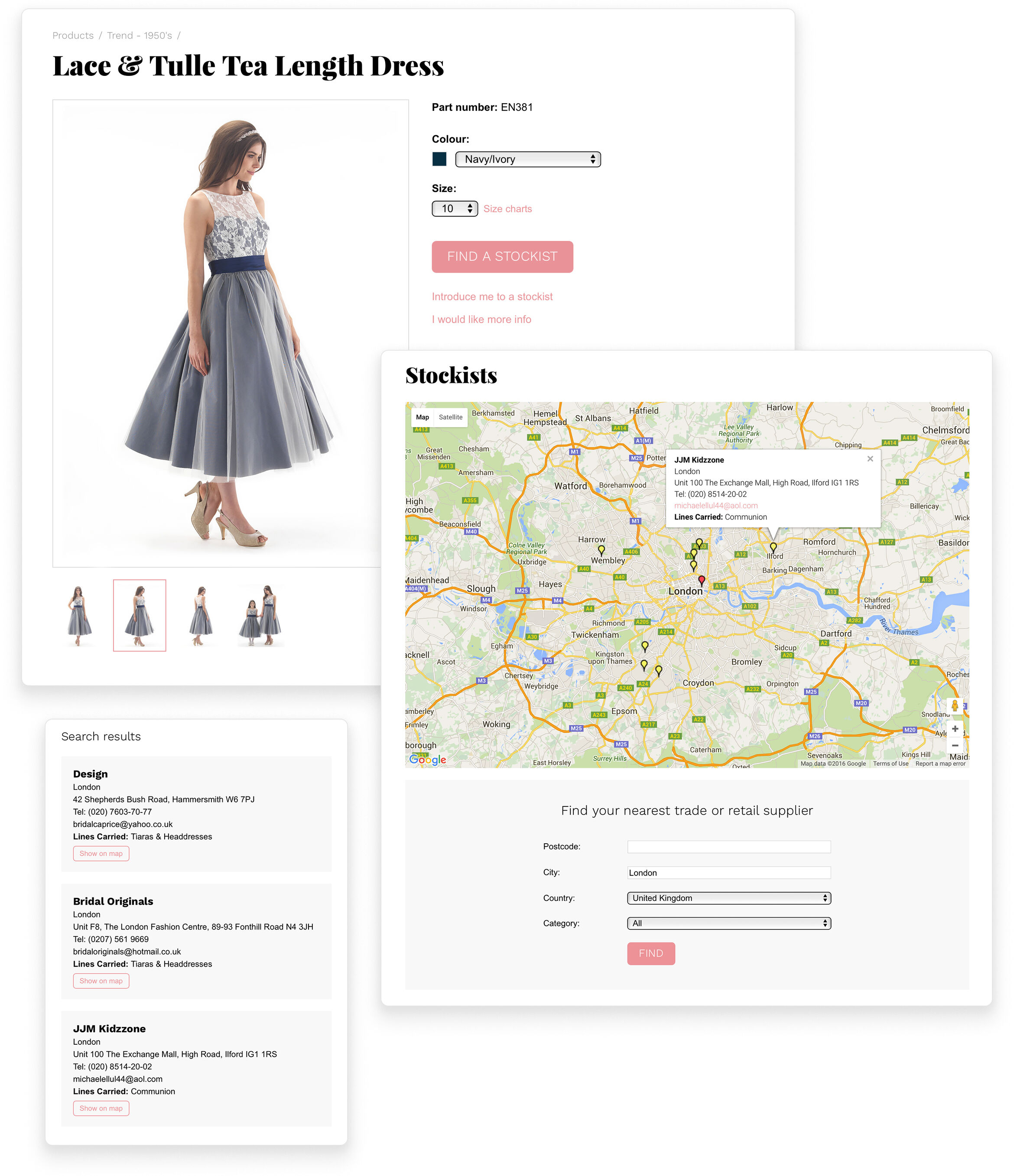
Task: Switch map to Satellite view
Action: coord(450,417)
